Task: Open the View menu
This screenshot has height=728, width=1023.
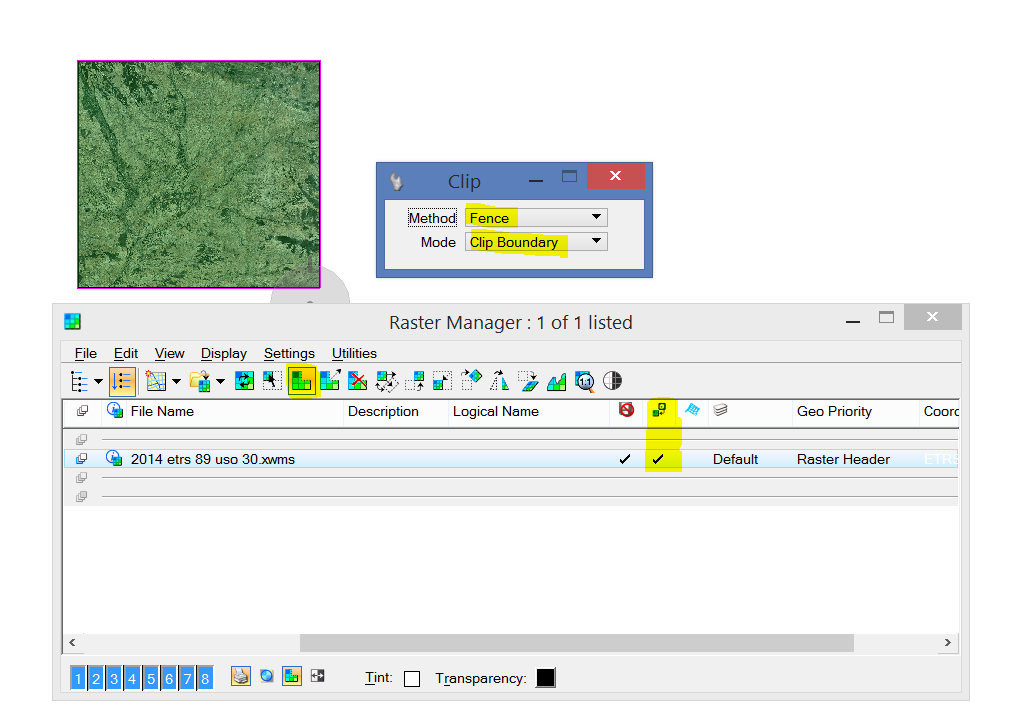Action: pyautogui.click(x=169, y=354)
